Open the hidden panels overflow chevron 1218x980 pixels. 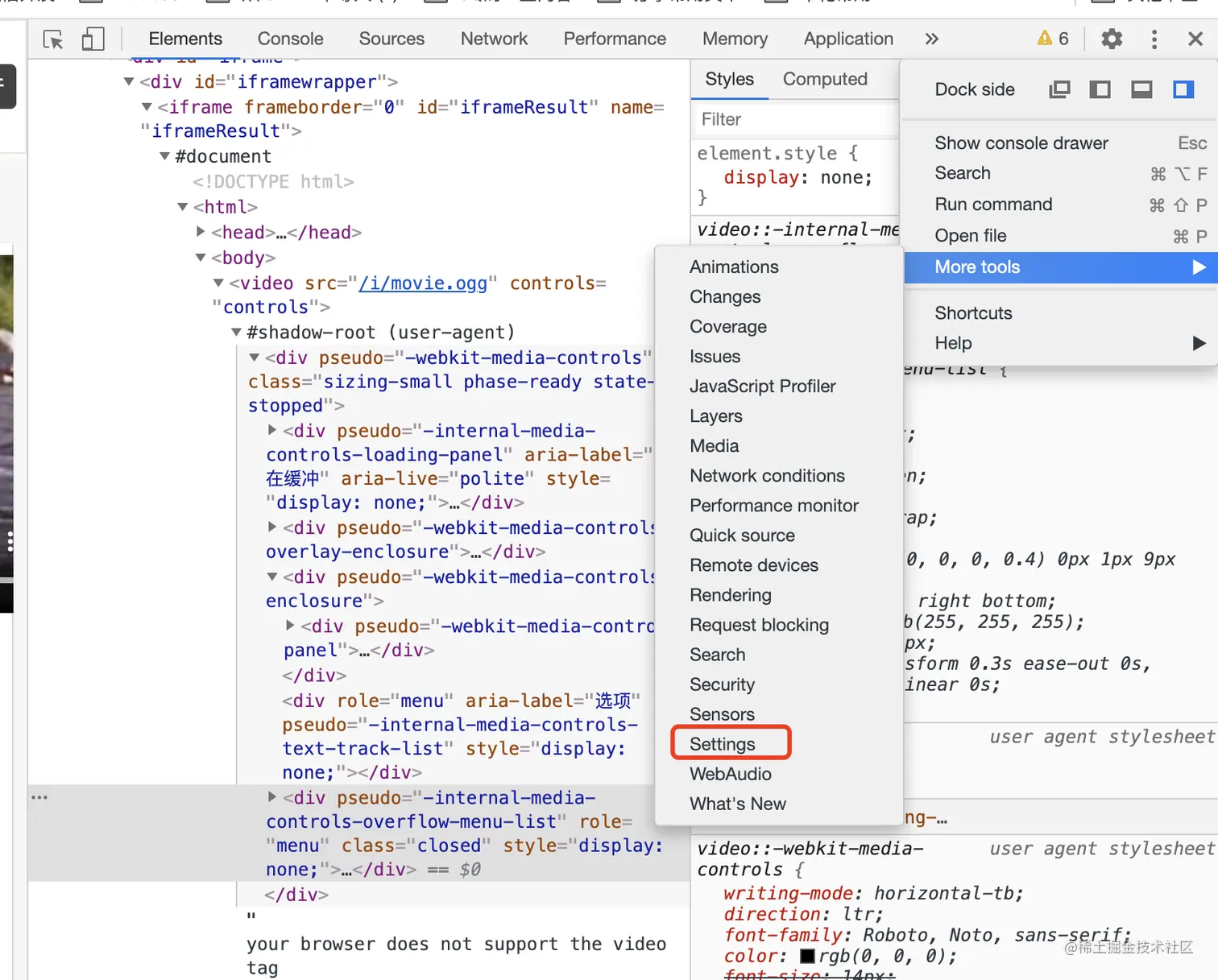[931, 38]
